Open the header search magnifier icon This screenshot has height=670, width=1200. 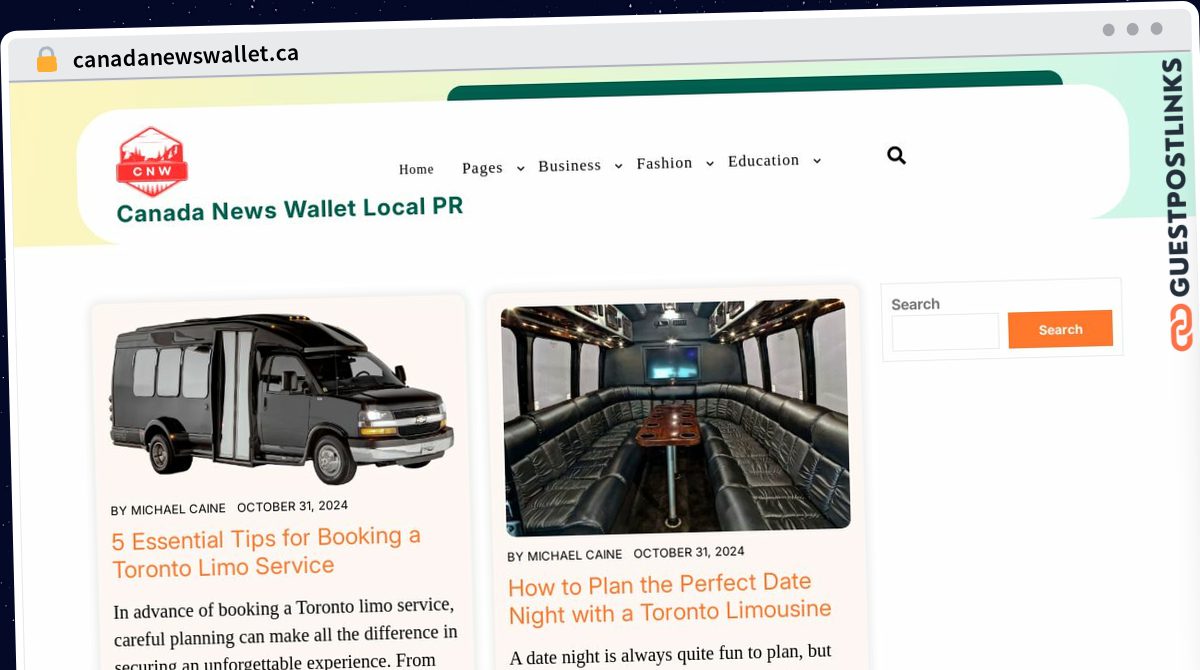pyautogui.click(x=896, y=155)
